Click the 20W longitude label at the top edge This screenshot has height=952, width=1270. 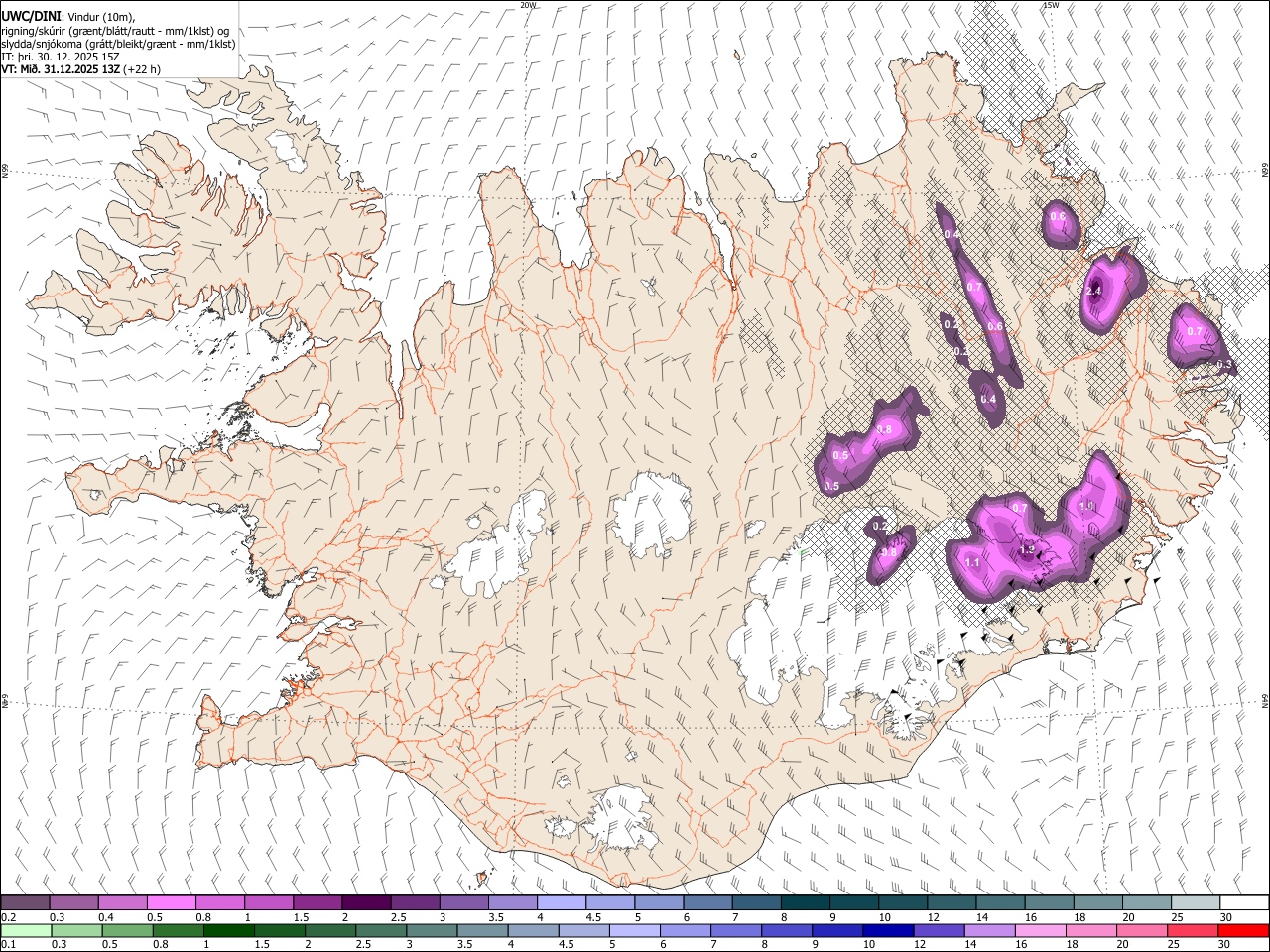pyautogui.click(x=528, y=5)
